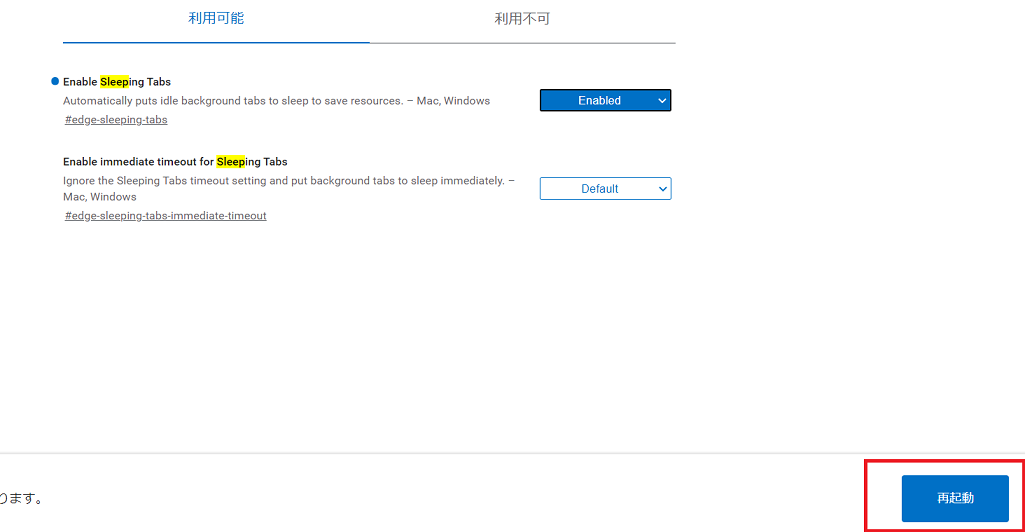
Task: Click the chevron arrow on the Default dropdown
Action: click(x=662, y=189)
